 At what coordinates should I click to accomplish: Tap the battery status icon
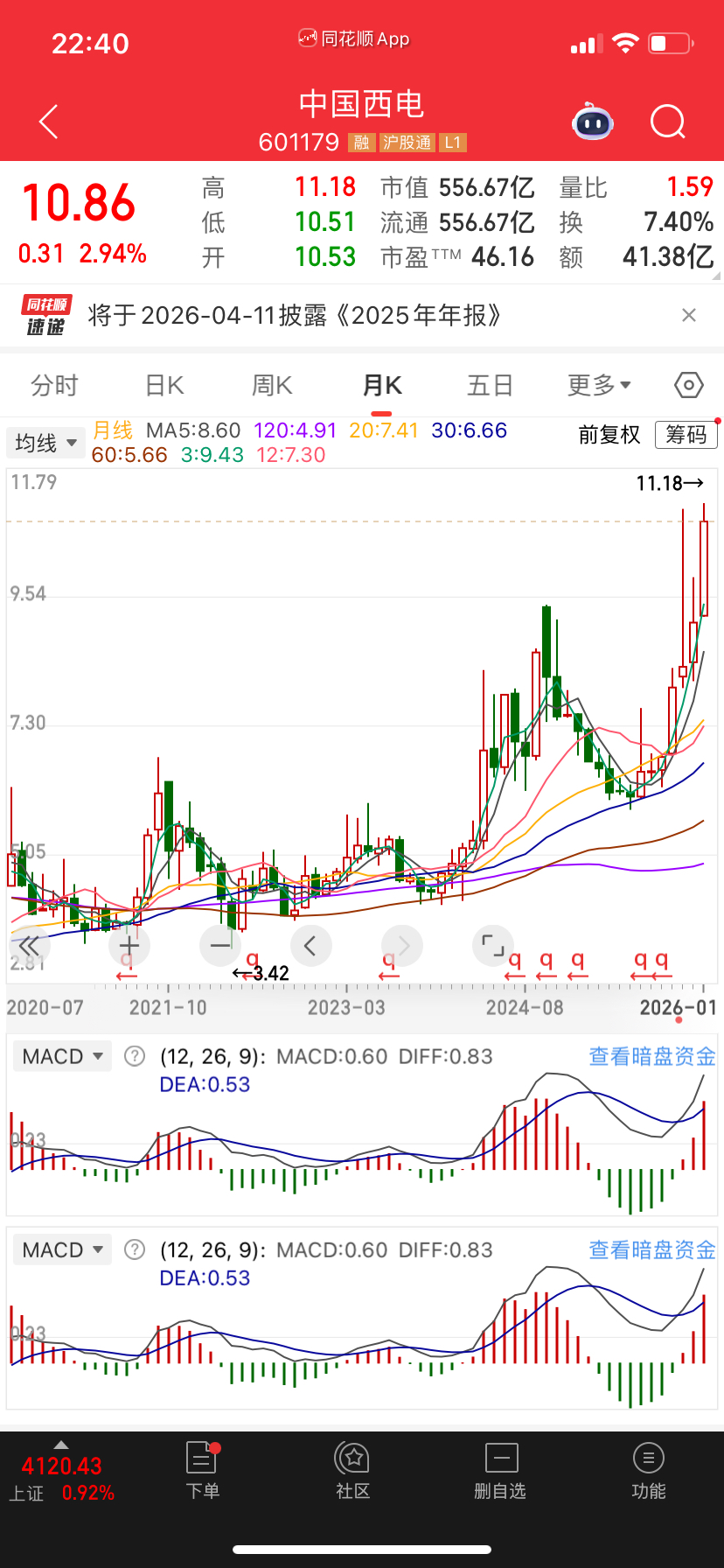(x=672, y=43)
